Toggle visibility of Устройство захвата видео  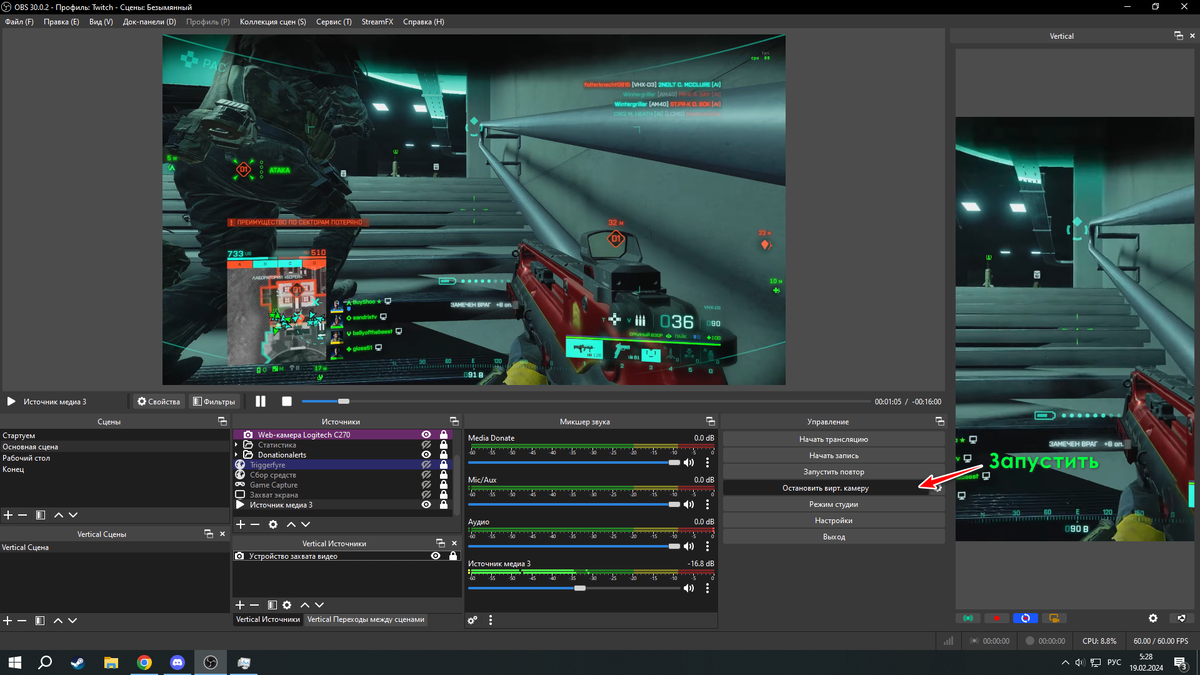(436, 556)
